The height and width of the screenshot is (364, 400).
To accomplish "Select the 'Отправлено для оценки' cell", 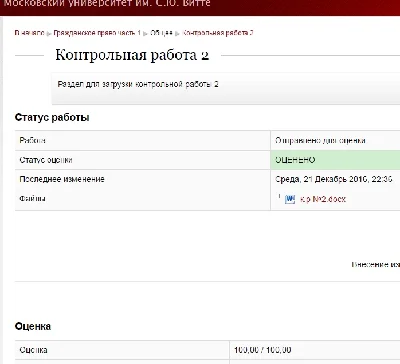I will [335, 141].
